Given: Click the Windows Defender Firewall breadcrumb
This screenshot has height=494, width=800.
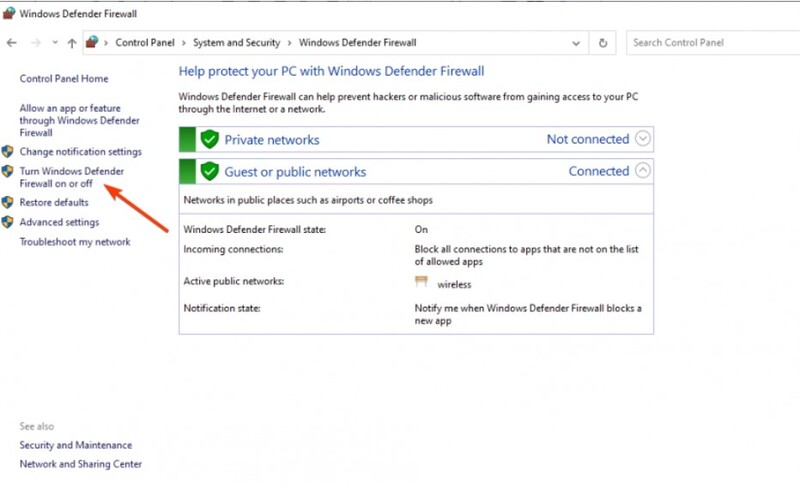Looking at the screenshot, I should click(x=358, y=43).
